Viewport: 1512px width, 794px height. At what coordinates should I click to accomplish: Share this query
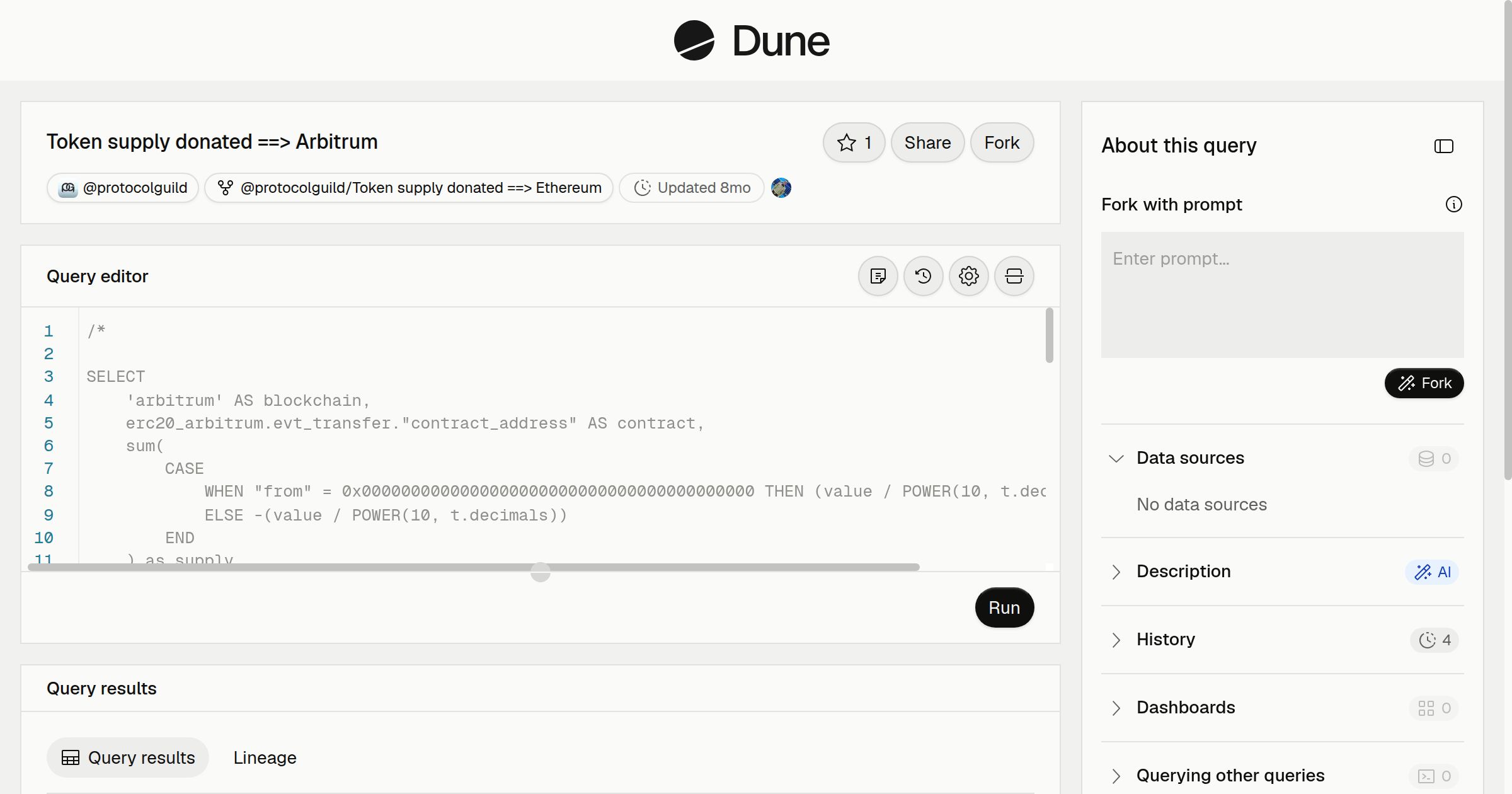[927, 142]
